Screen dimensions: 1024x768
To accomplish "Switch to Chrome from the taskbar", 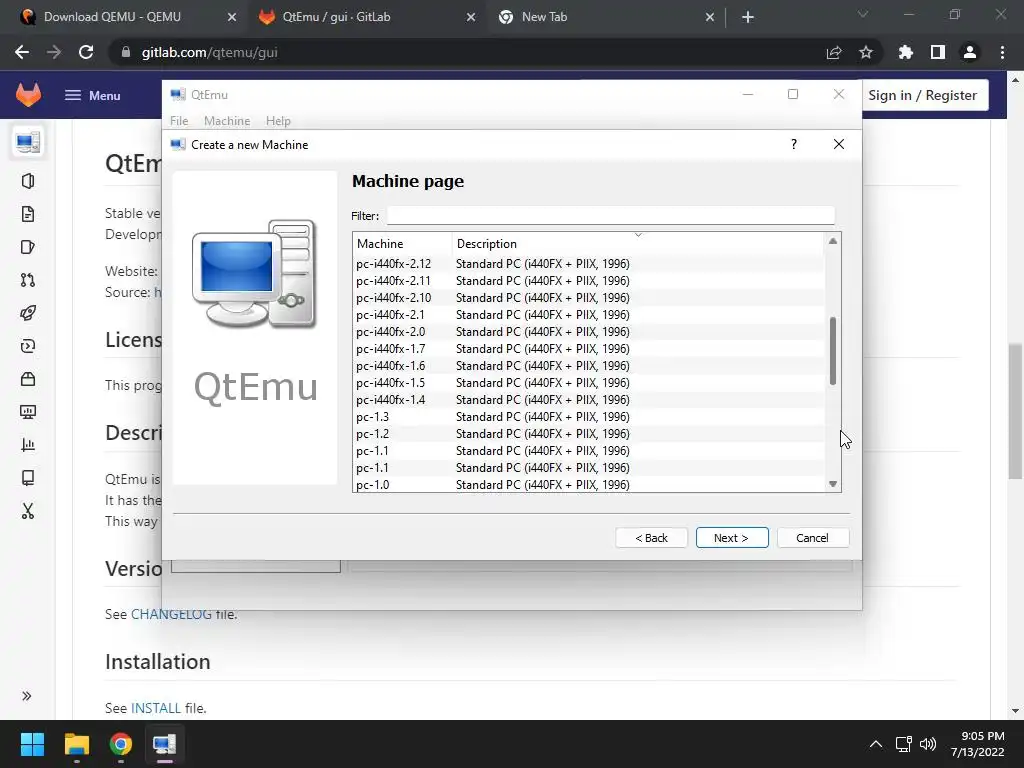I will [x=121, y=744].
